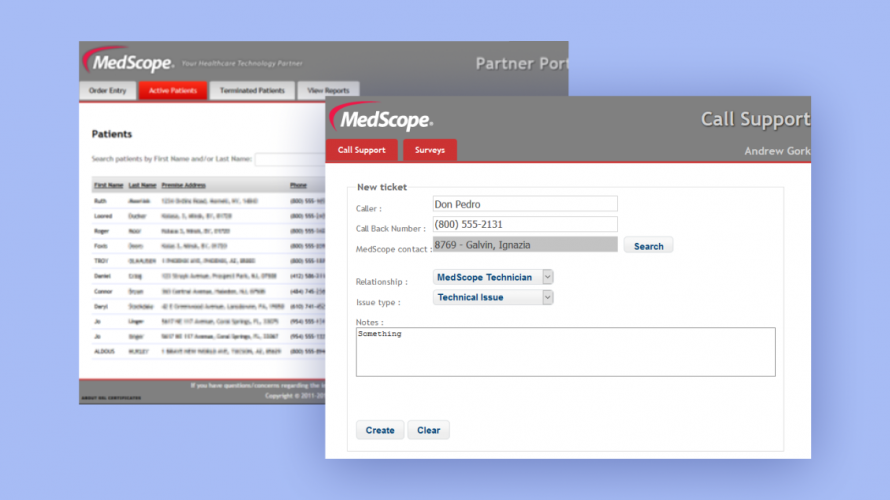The width and height of the screenshot is (890, 500).
Task: Click the MedScope logo in Call Support window
Action: pos(381,117)
